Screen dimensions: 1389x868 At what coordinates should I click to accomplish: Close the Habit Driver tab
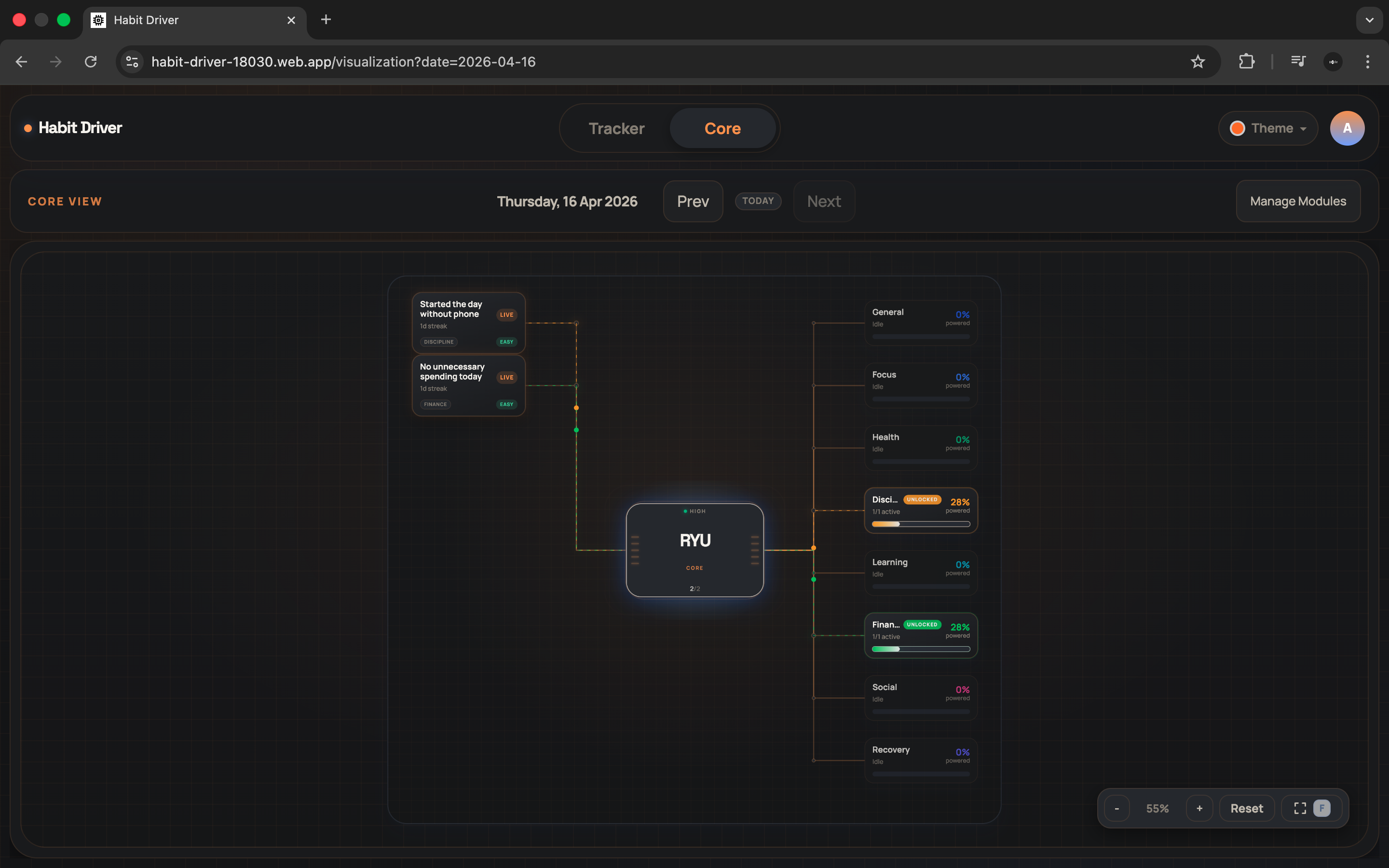291,20
